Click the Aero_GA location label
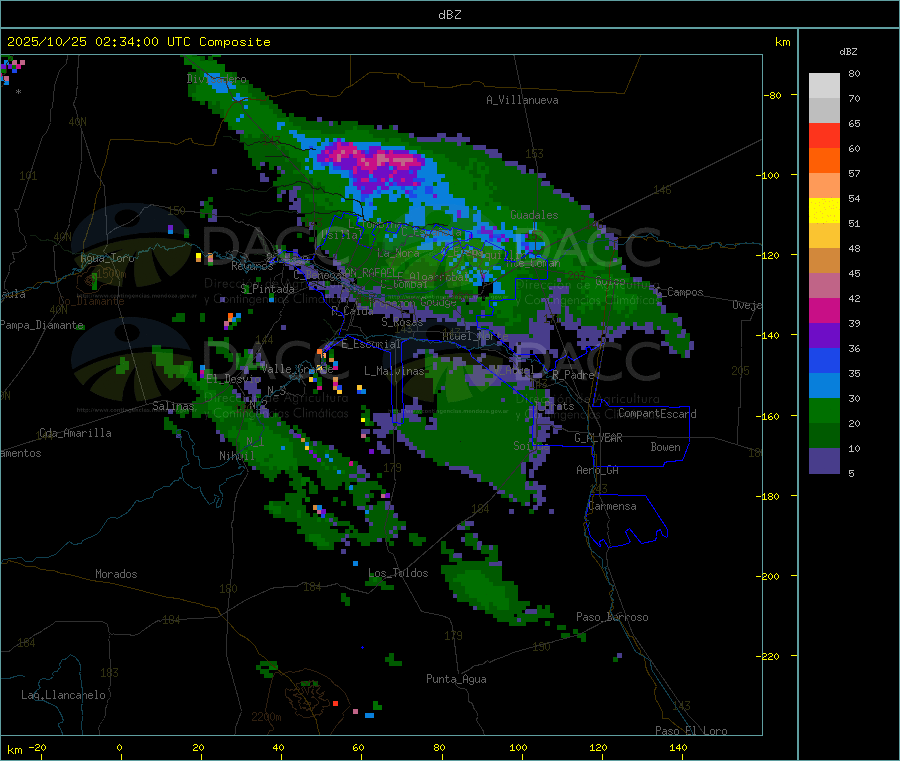This screenshot has height=761, width=900. [x=597, y=470]
